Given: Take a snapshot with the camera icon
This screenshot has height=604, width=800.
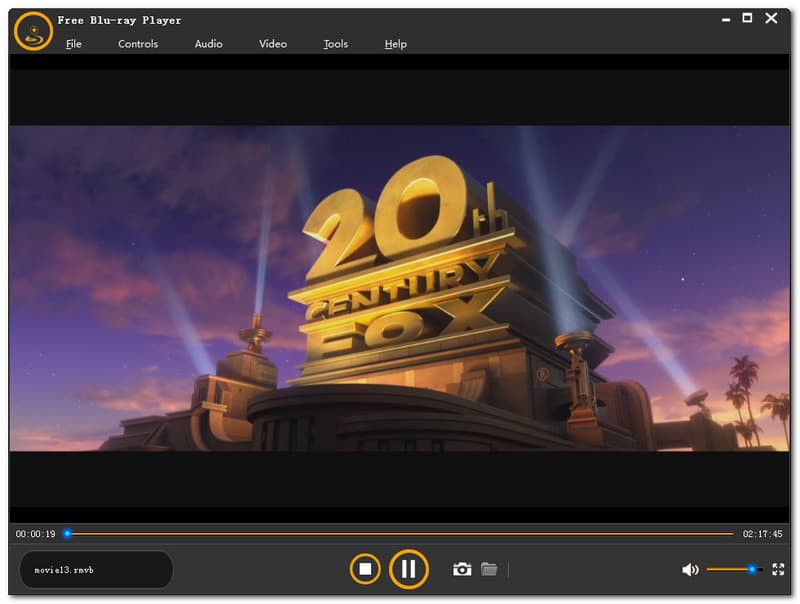Looking at the screenshot, I should pos(462,569).
